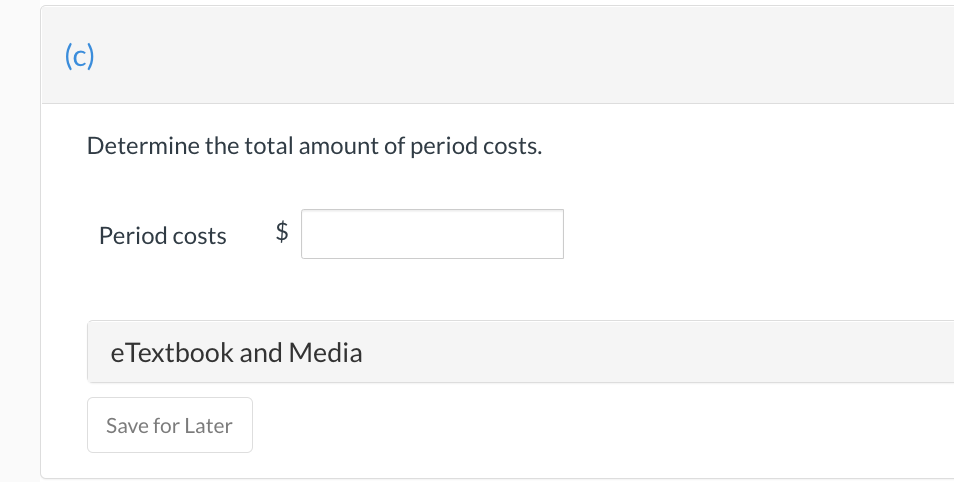Click the eTextbook and Media bar title

click(x=237, y=352)
